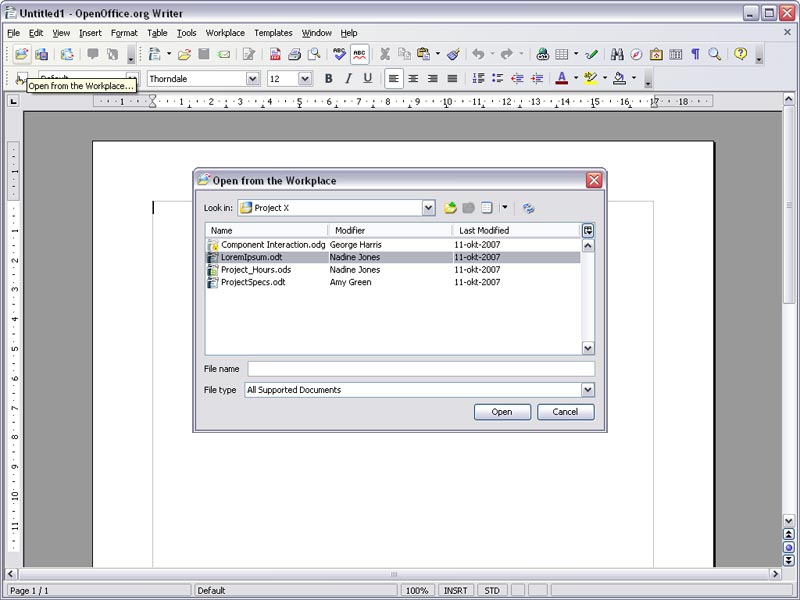Expand the Look in Project X dropdown
The image size is (800, 600).
[428, 208]
